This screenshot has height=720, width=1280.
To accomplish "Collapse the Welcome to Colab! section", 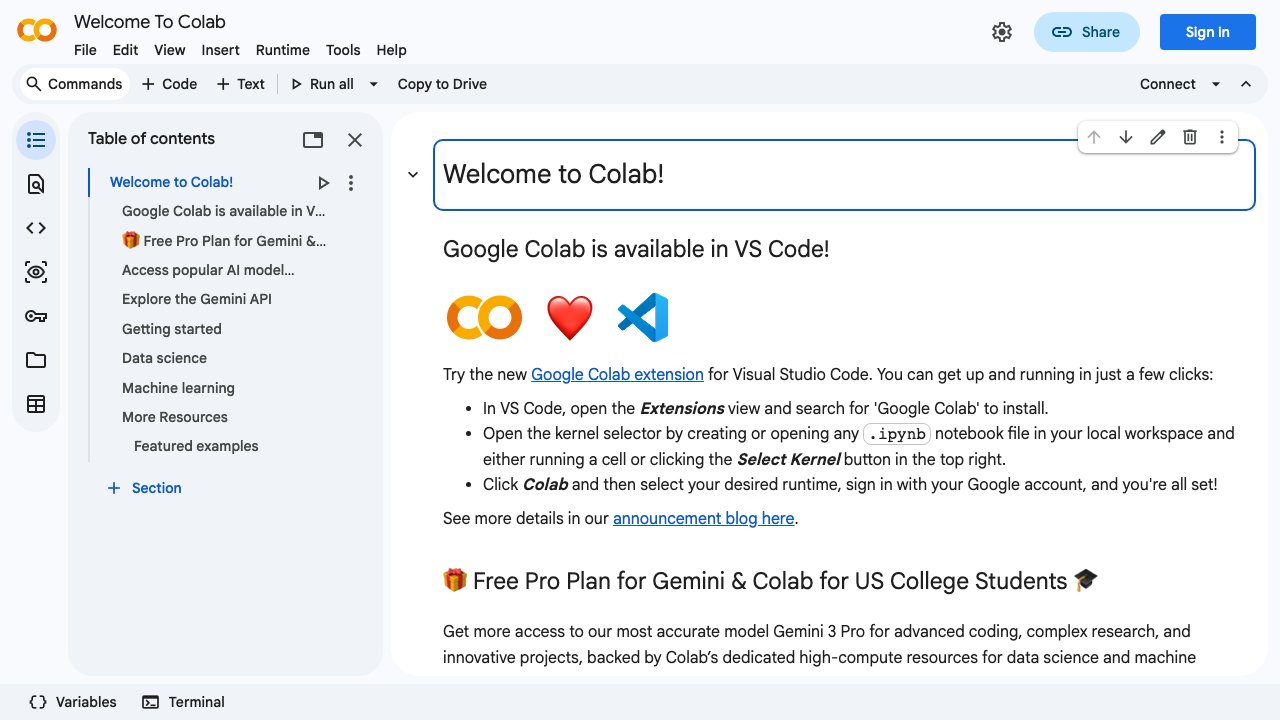I will coord(412,175).
